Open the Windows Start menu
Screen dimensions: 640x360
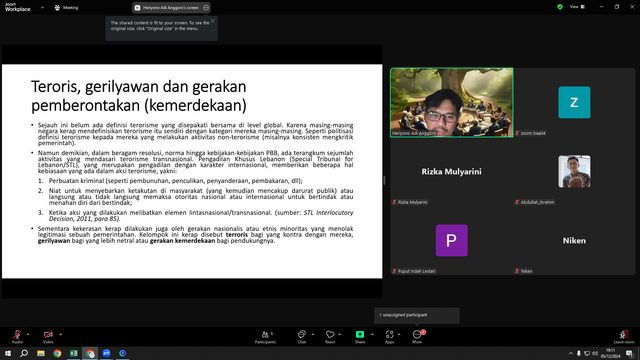[x=8, y=353]
